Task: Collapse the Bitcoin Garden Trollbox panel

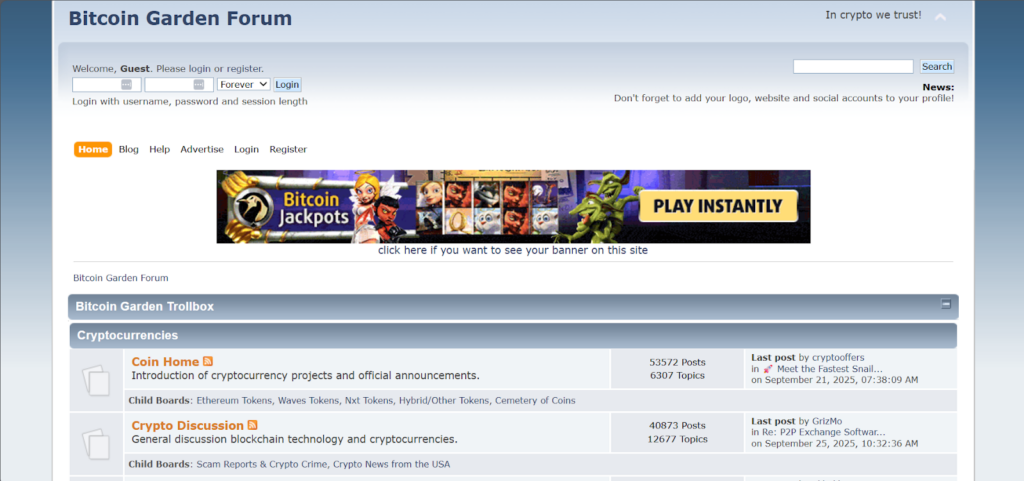Action: coord(945,304)
